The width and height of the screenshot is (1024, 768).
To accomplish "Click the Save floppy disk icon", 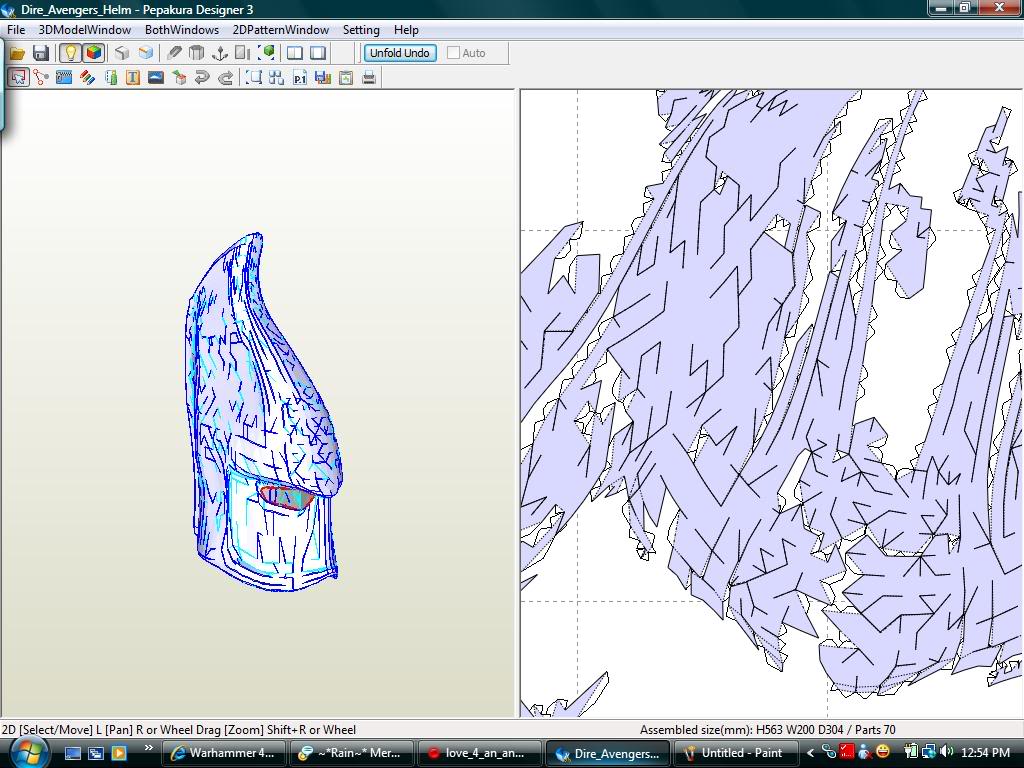I will point(40,53).
